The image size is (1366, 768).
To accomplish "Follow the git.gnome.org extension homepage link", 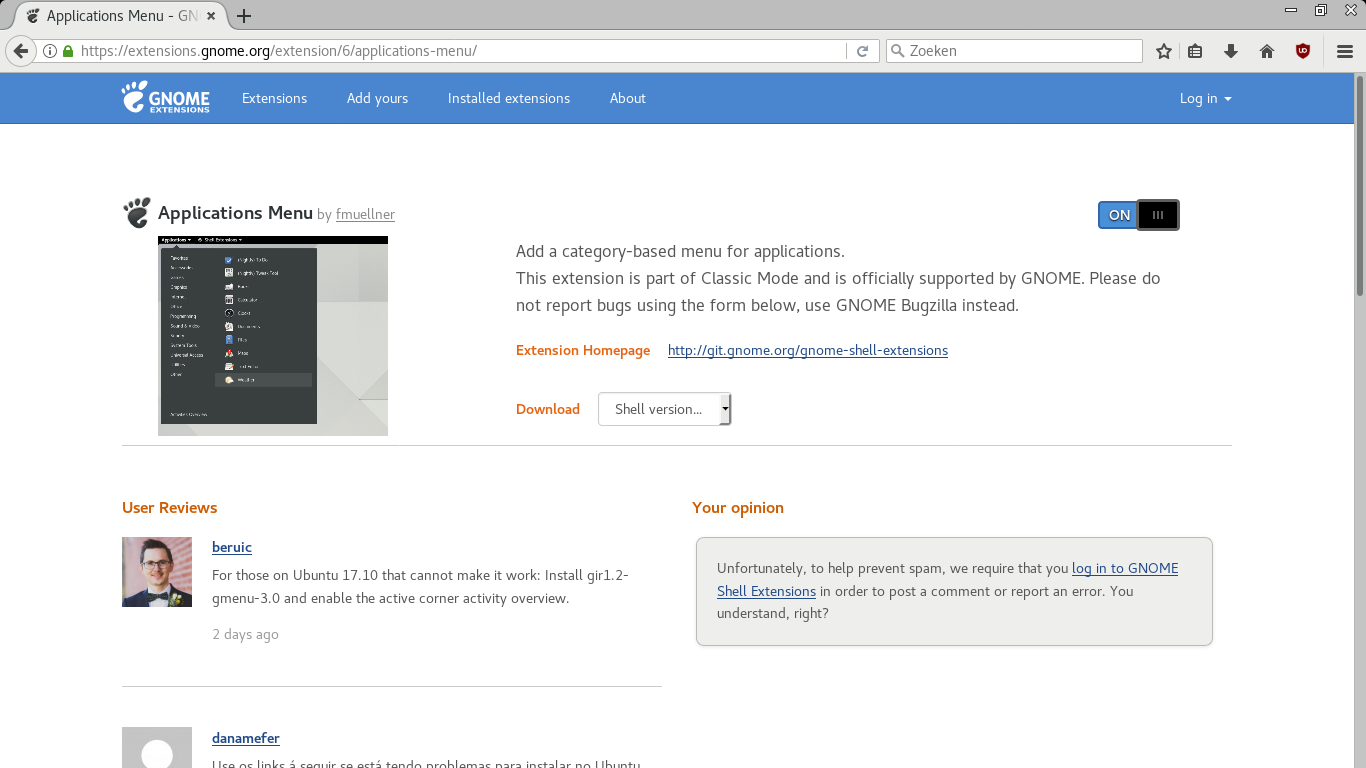I will (808, 350).
